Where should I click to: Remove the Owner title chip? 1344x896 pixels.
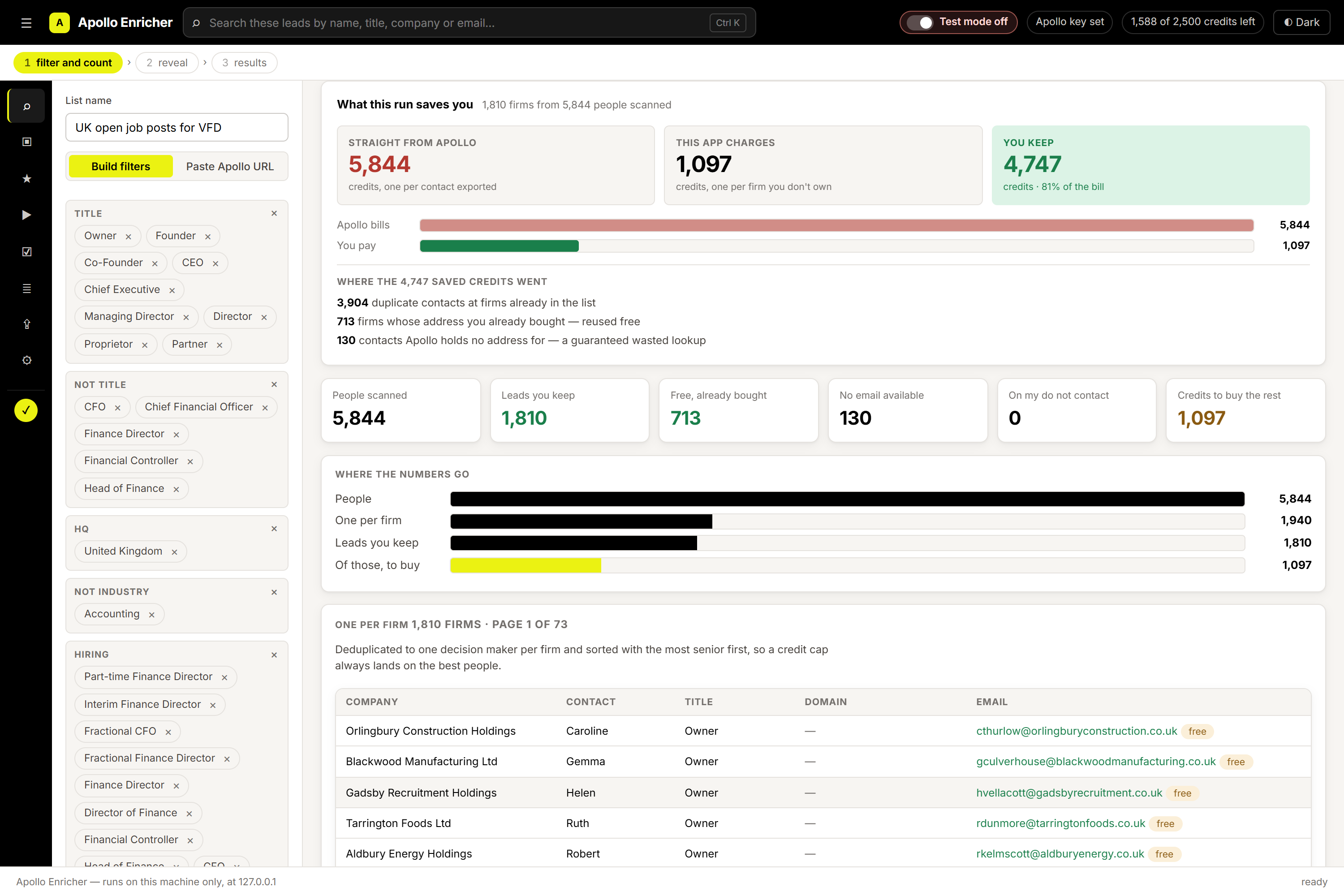[x=129, y=237]
